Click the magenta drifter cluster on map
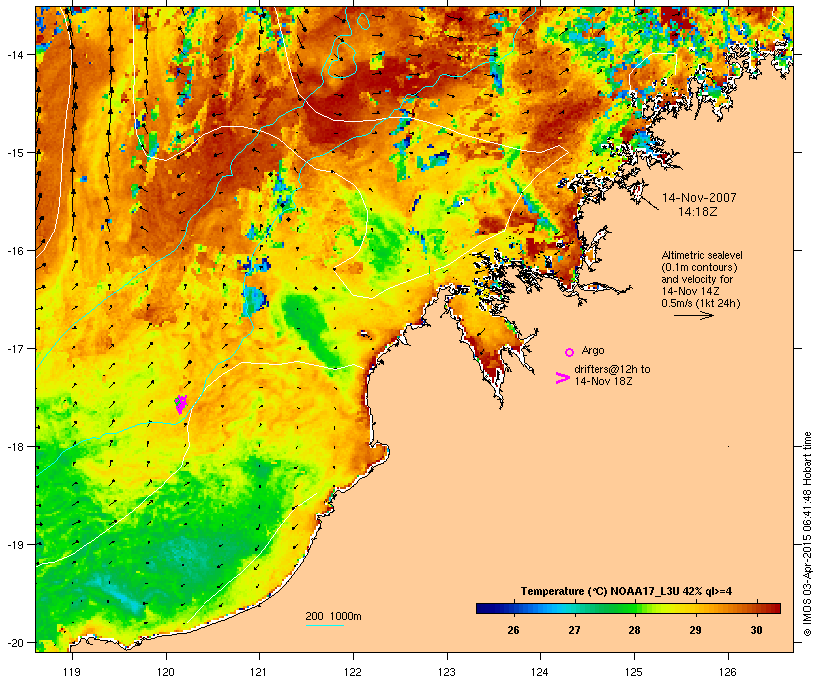 tap(180, 404)
